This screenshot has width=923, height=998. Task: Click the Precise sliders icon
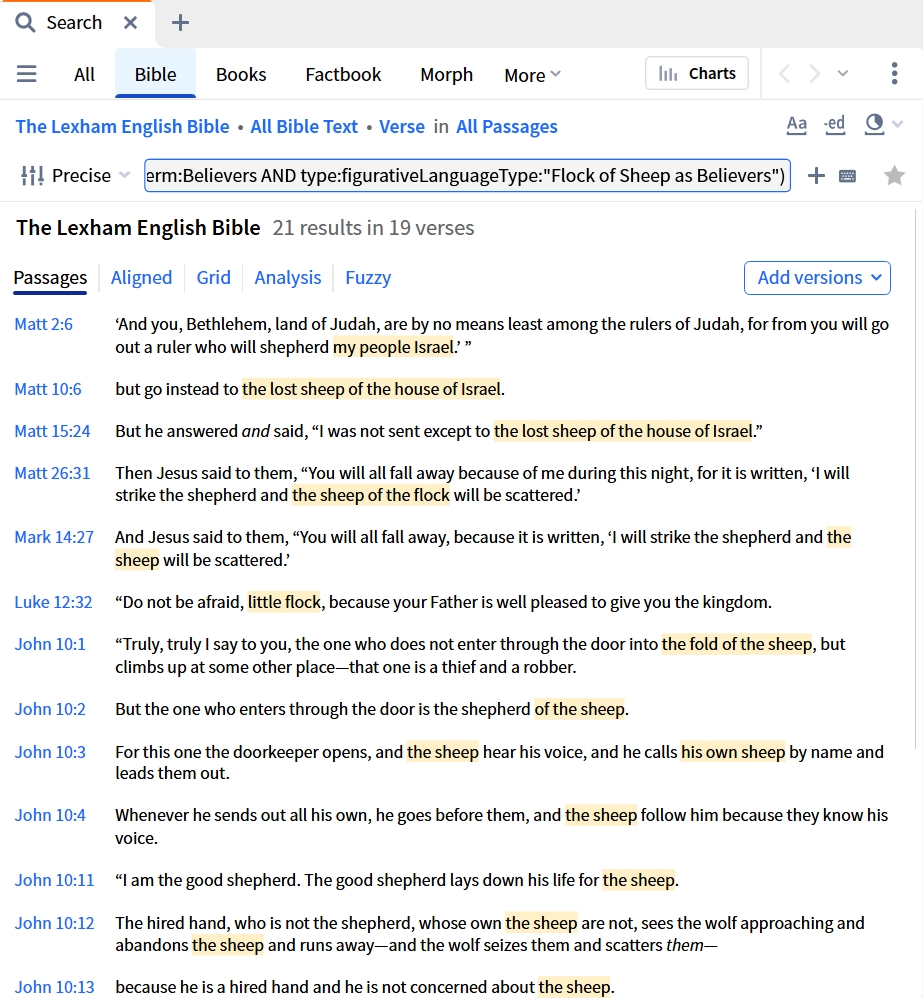(x=32, y=175)
